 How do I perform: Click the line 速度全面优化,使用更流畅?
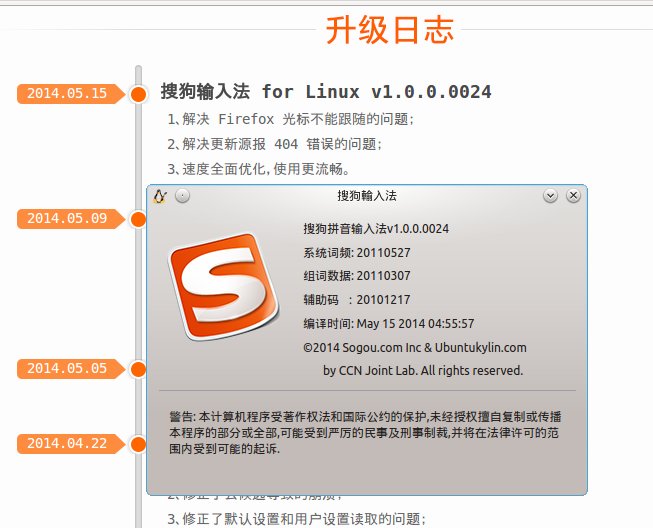(259, 169)
